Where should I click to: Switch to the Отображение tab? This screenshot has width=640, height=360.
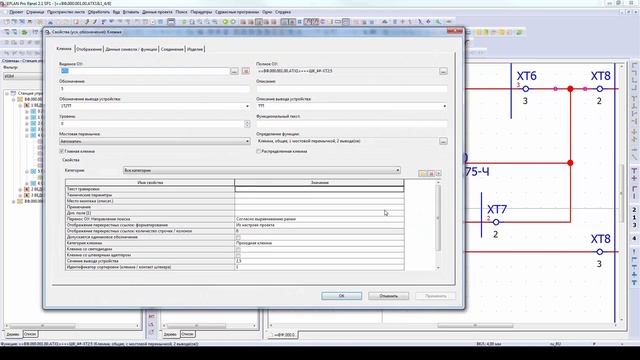(89, 49)
